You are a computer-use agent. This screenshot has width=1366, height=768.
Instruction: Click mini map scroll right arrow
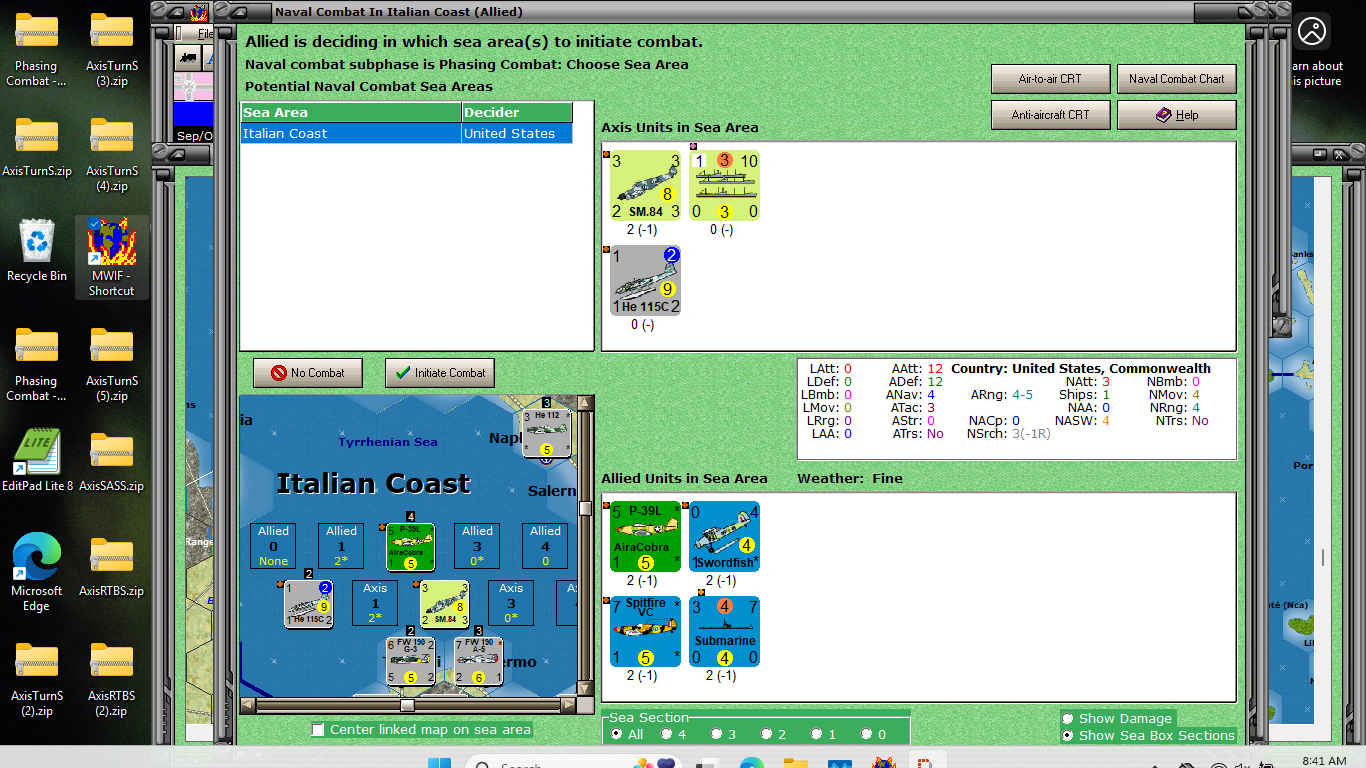[568, 705]
